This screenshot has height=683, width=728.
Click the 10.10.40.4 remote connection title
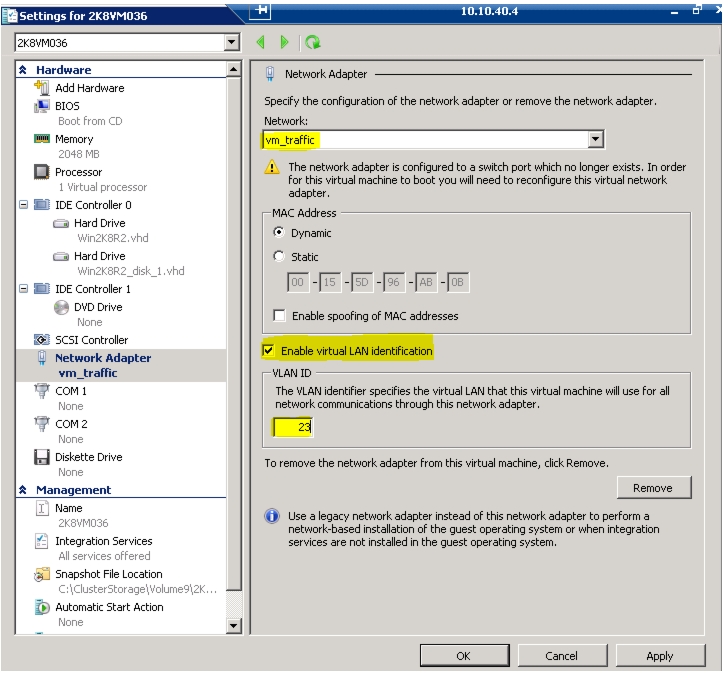point(489,11)
